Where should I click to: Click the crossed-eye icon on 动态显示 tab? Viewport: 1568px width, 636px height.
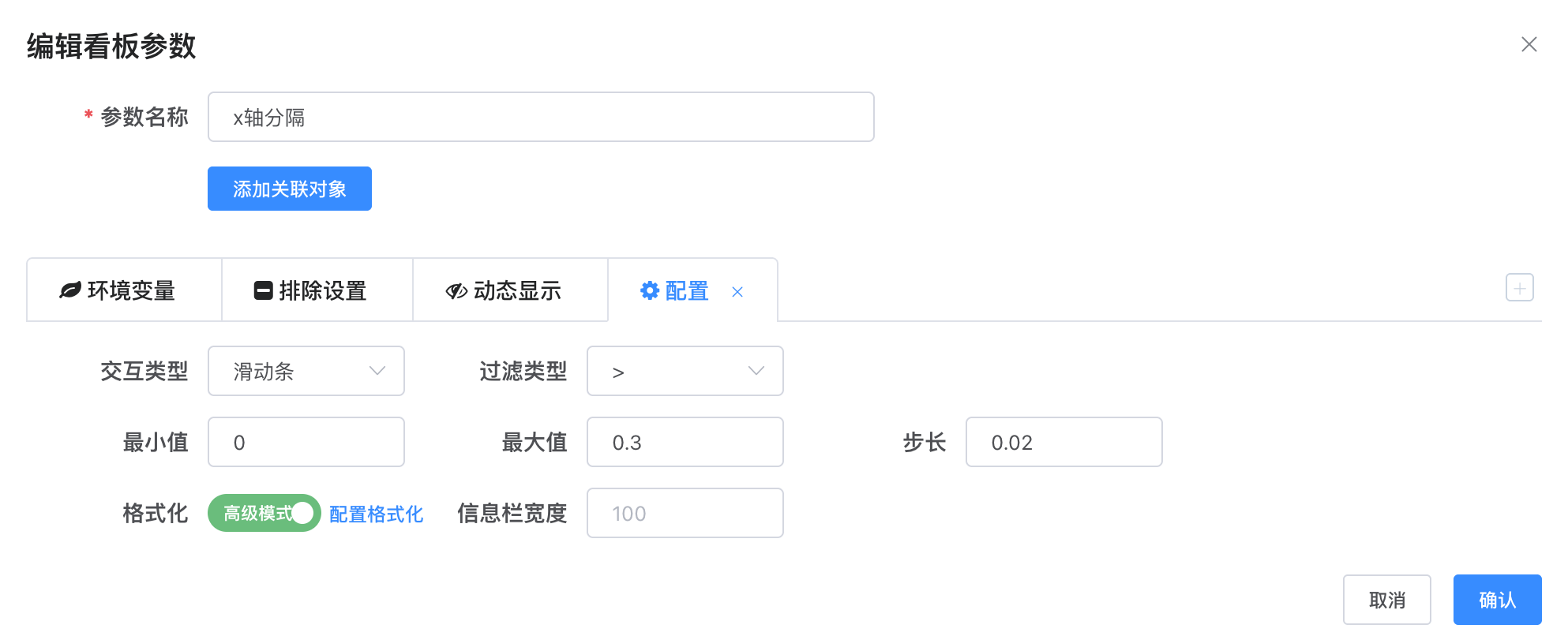[456, 291]
